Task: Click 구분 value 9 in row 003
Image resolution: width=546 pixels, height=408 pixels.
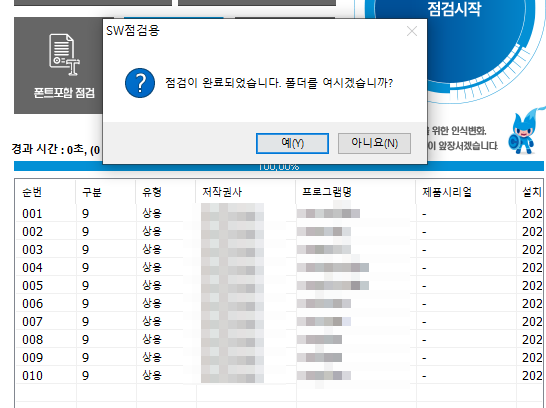Action: point(85,250)
